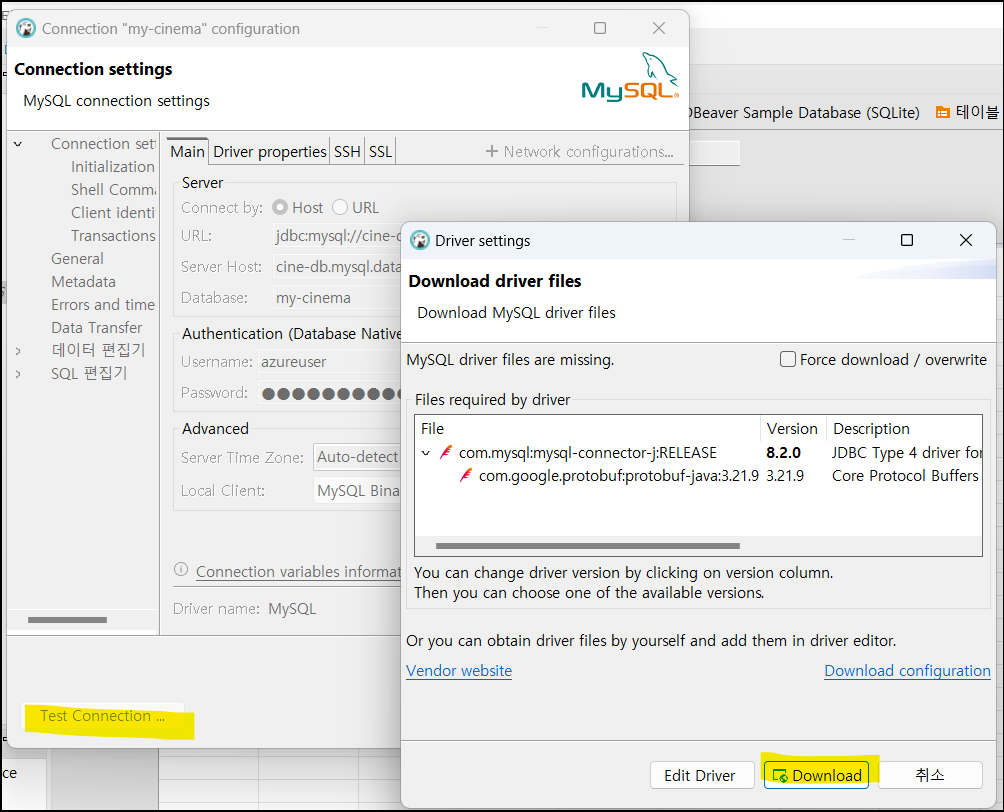1004x812 pixels.
Task: Click the Description column header
Action: pos(904,428)
